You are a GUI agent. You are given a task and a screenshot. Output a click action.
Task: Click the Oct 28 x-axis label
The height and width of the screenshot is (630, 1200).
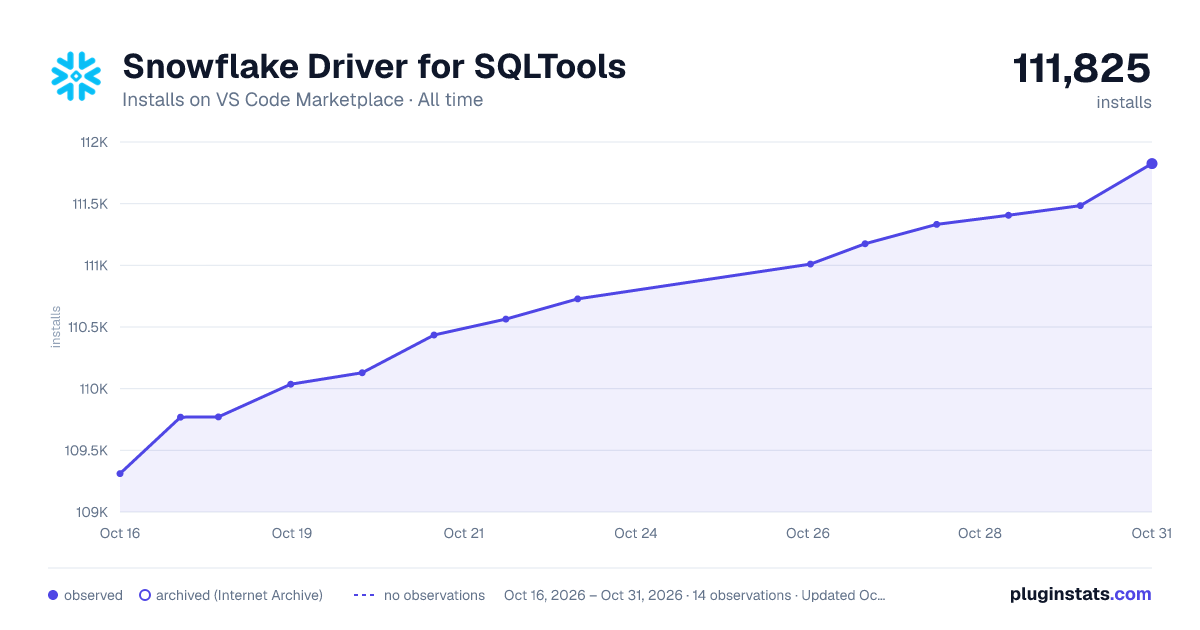coord(980,533)
